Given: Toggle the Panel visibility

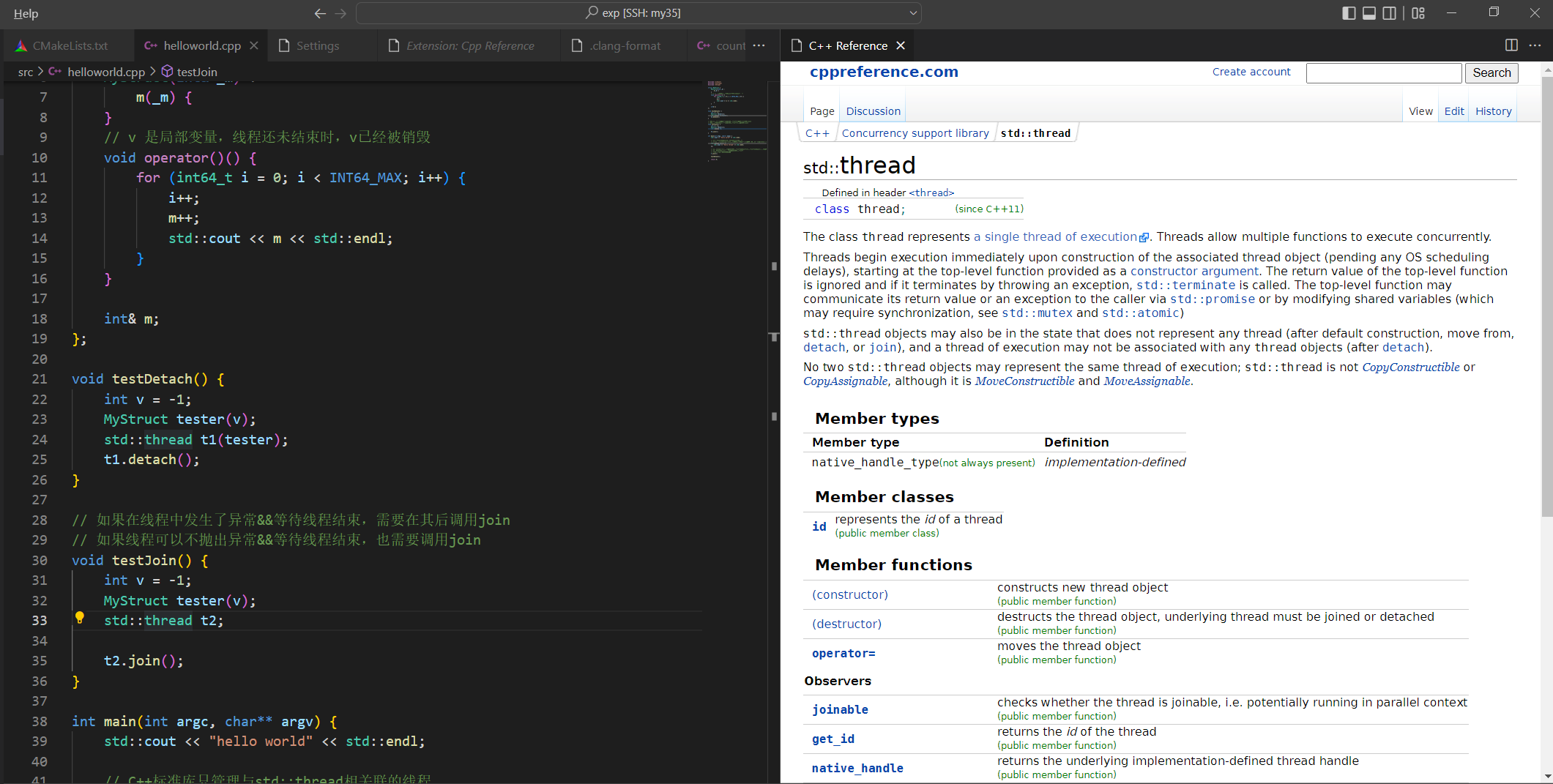Looking at the screenshot, I should [x=1368, y=13].
